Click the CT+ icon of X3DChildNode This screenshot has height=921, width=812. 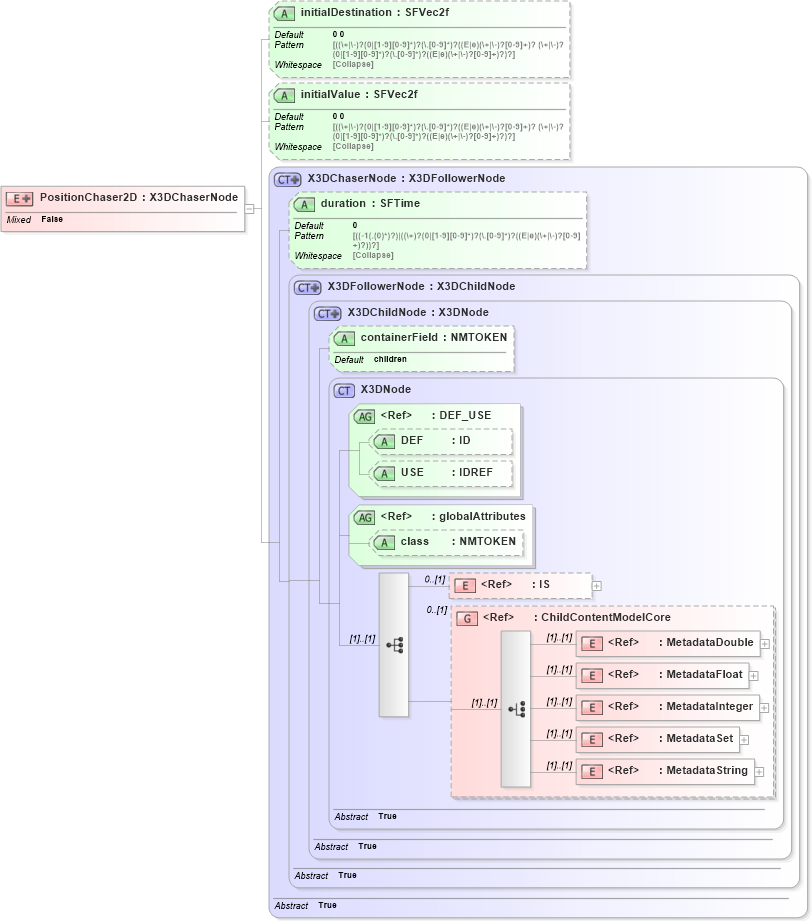click(328, 314)
